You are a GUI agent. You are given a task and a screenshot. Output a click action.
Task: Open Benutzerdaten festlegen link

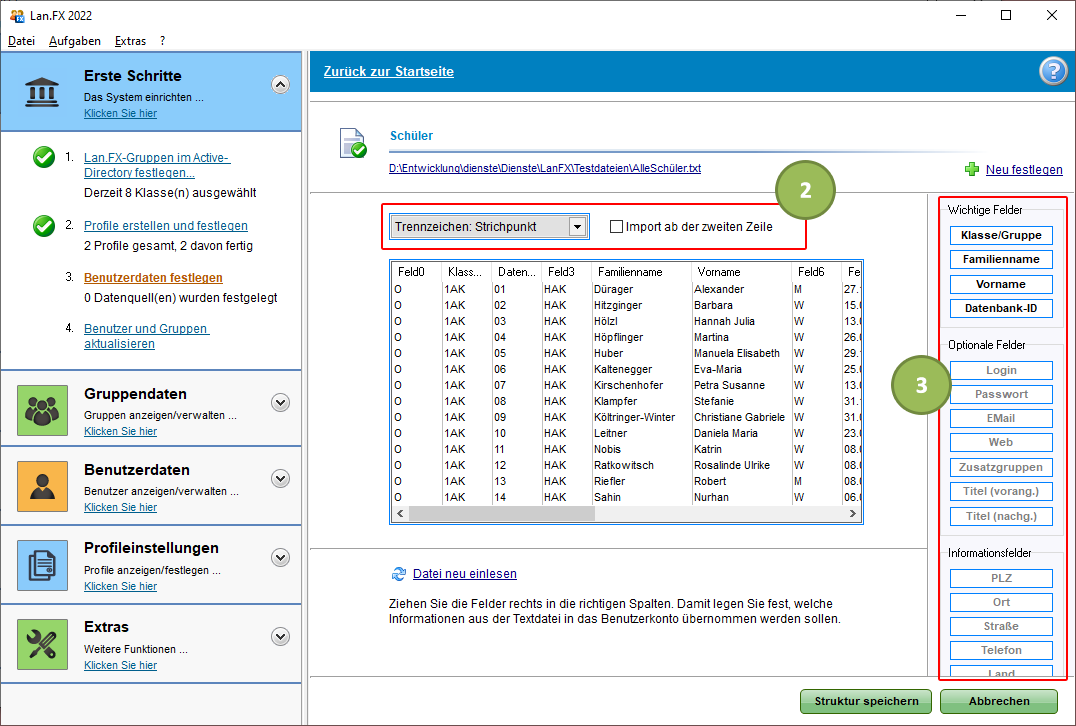point(153,278)
